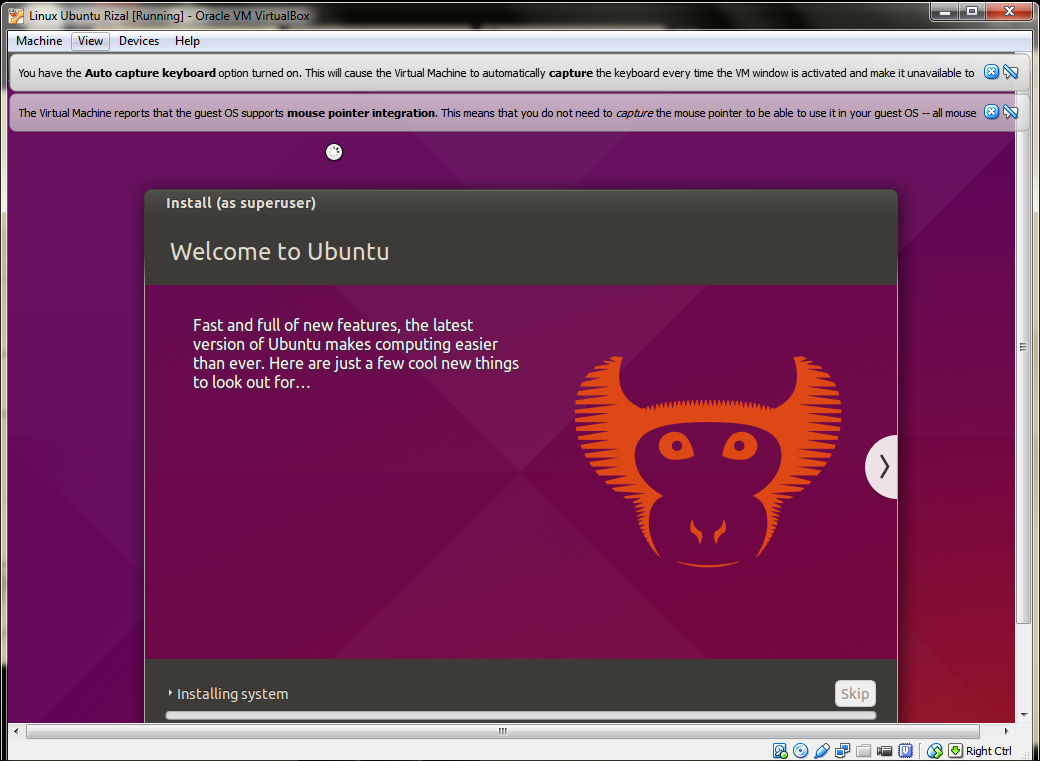Open the Devices menu
Screen dimensions: 1040x761
[139, 41]
